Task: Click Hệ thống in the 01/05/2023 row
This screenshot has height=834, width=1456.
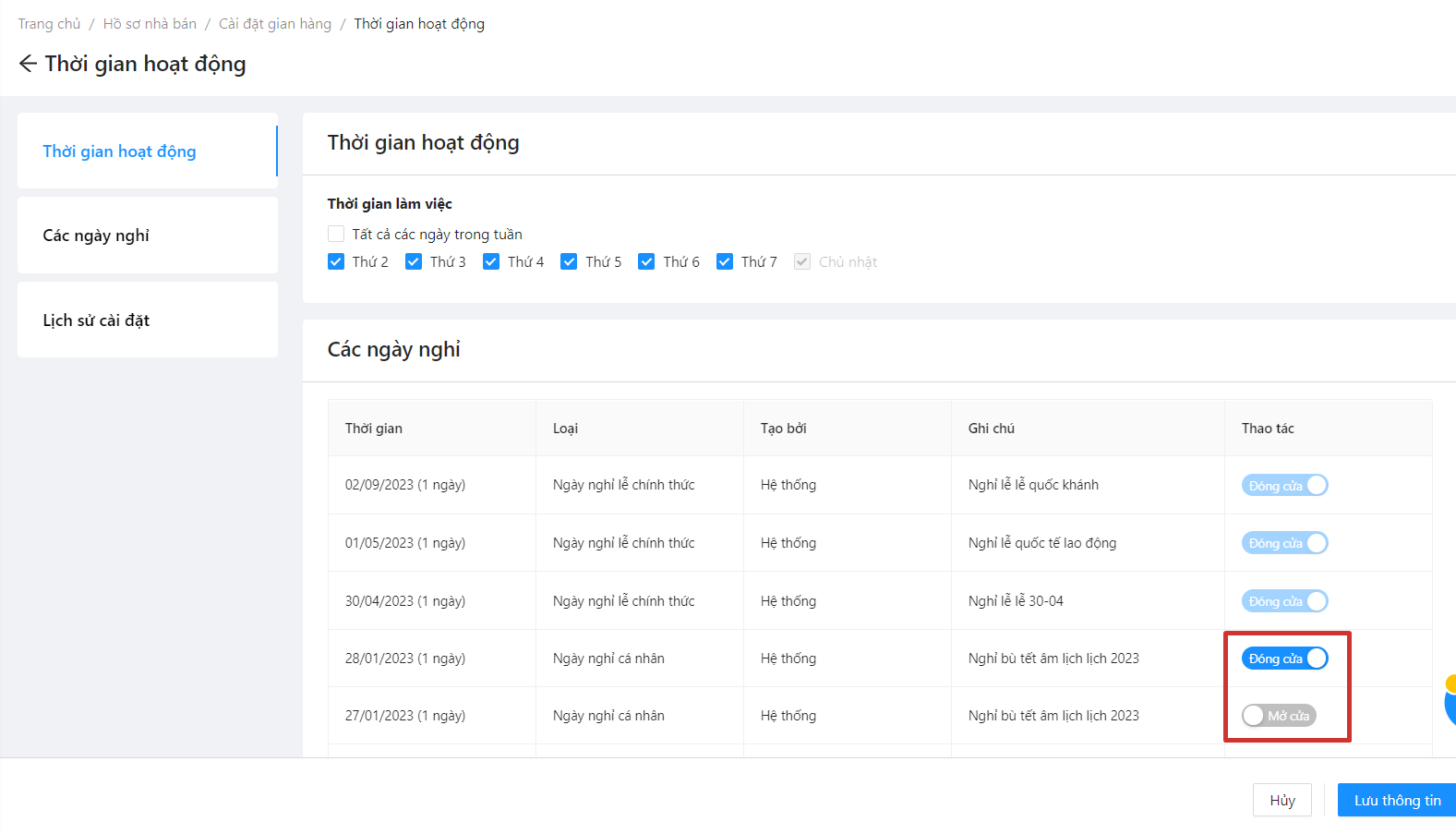Action: click(x=788, y=543)
